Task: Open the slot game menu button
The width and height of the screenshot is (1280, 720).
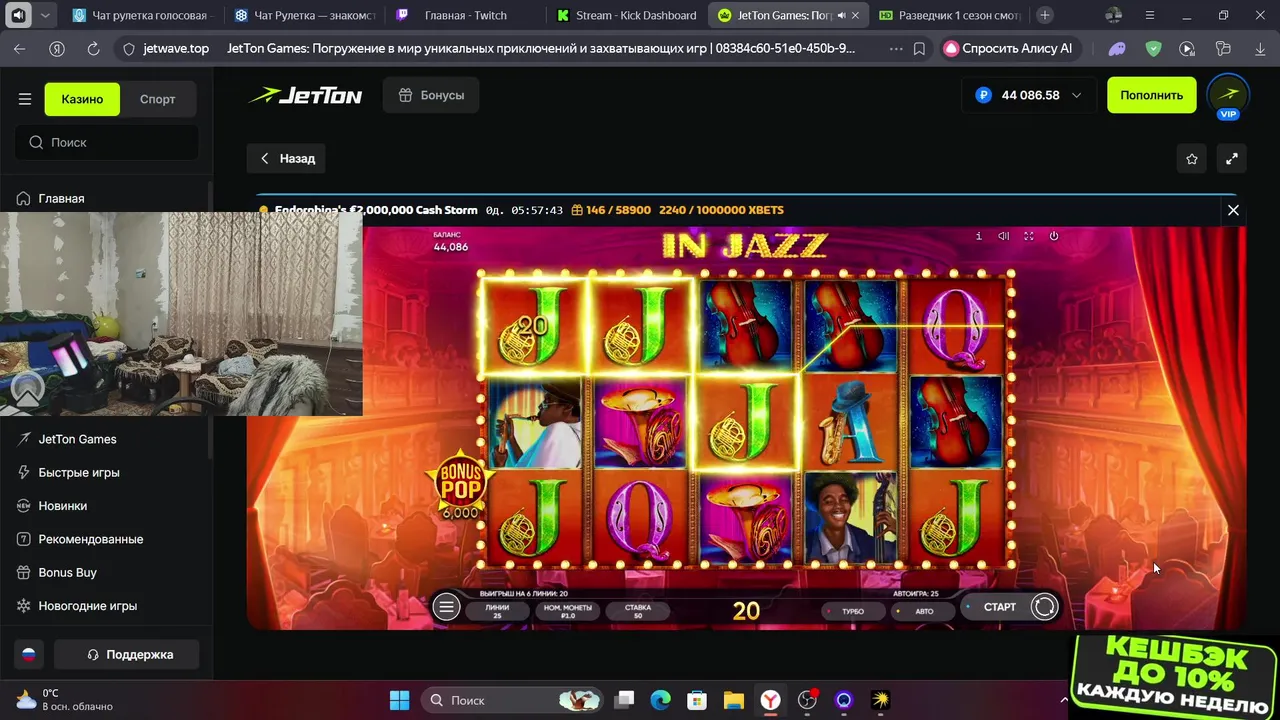Action: click(x=446, y=607)
